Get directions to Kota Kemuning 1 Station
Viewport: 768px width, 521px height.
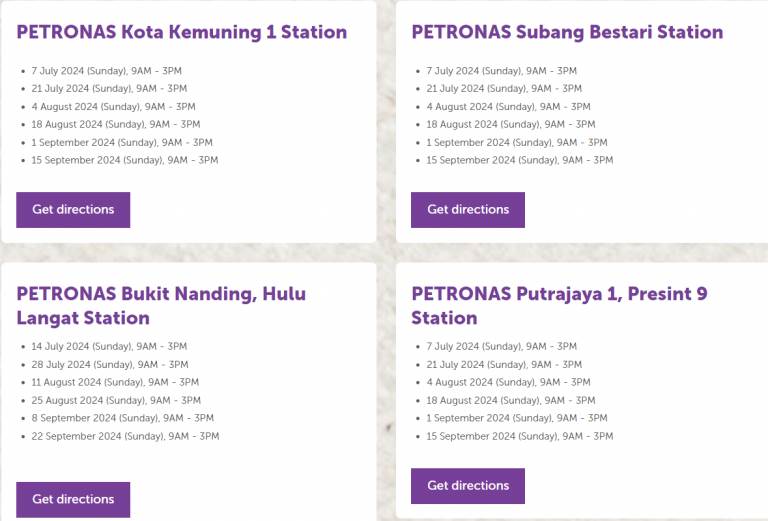click(73, 210)
